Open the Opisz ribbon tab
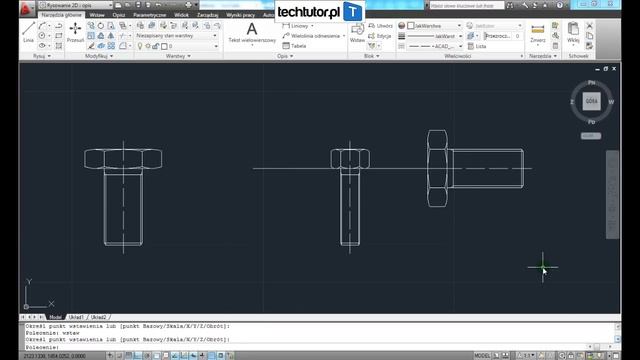Screen dimensions: 640x360 pyautogui.click(x=119, y=15)
